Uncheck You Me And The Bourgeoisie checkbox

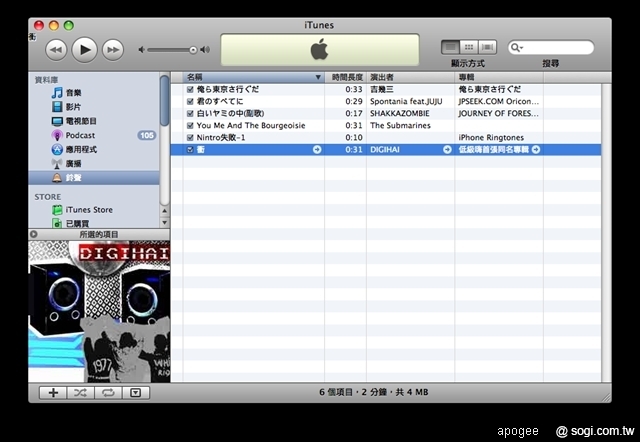click(x=190, y=125)
